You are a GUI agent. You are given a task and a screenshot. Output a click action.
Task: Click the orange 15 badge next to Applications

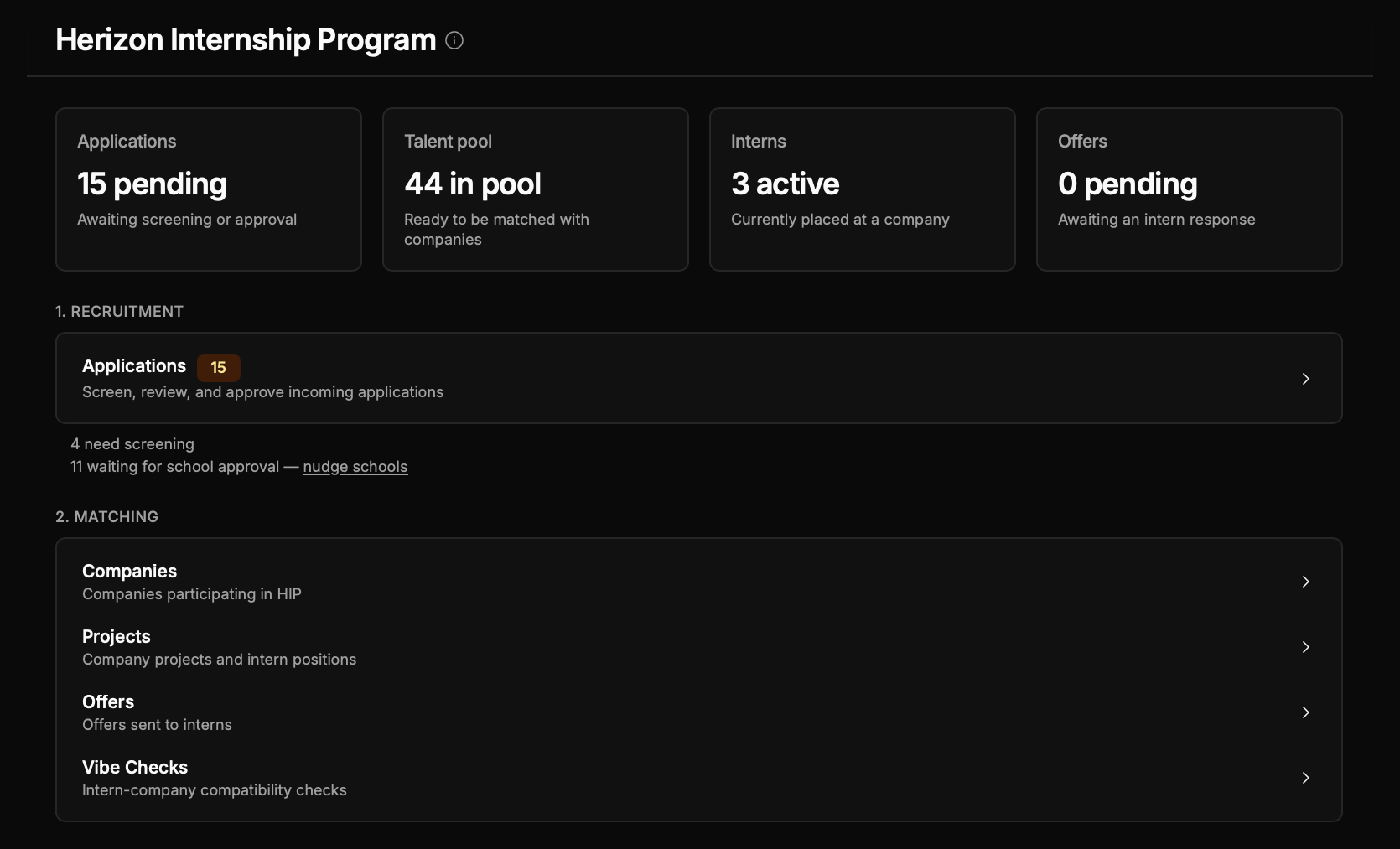219,367
